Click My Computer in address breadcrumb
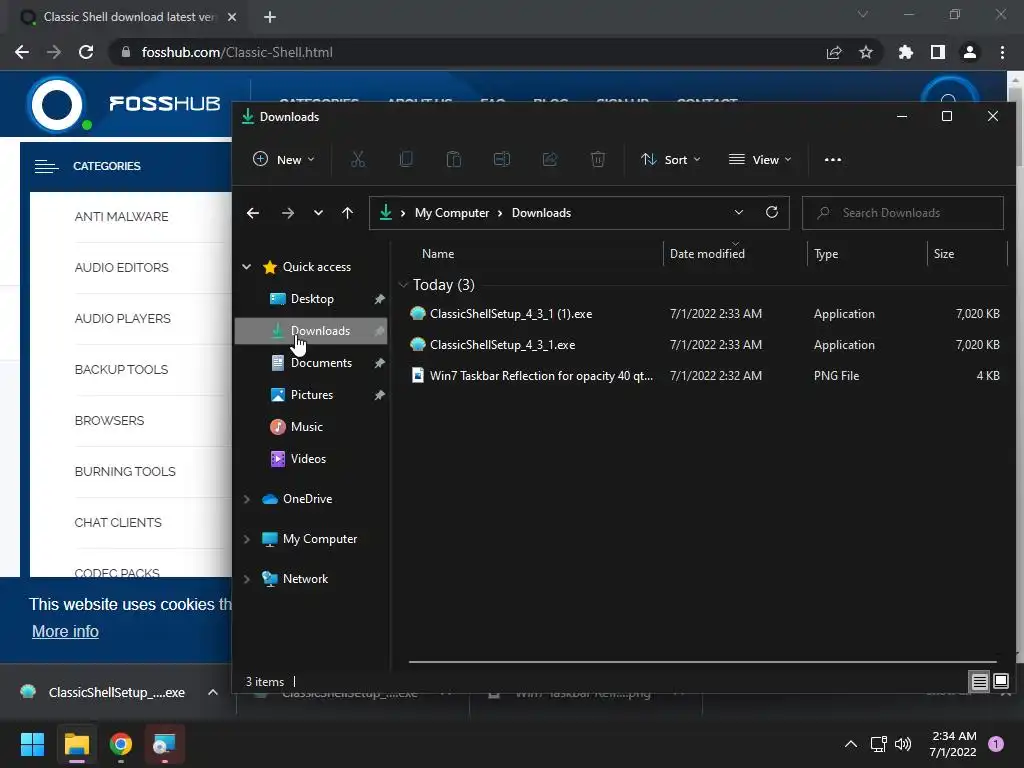 452,213
